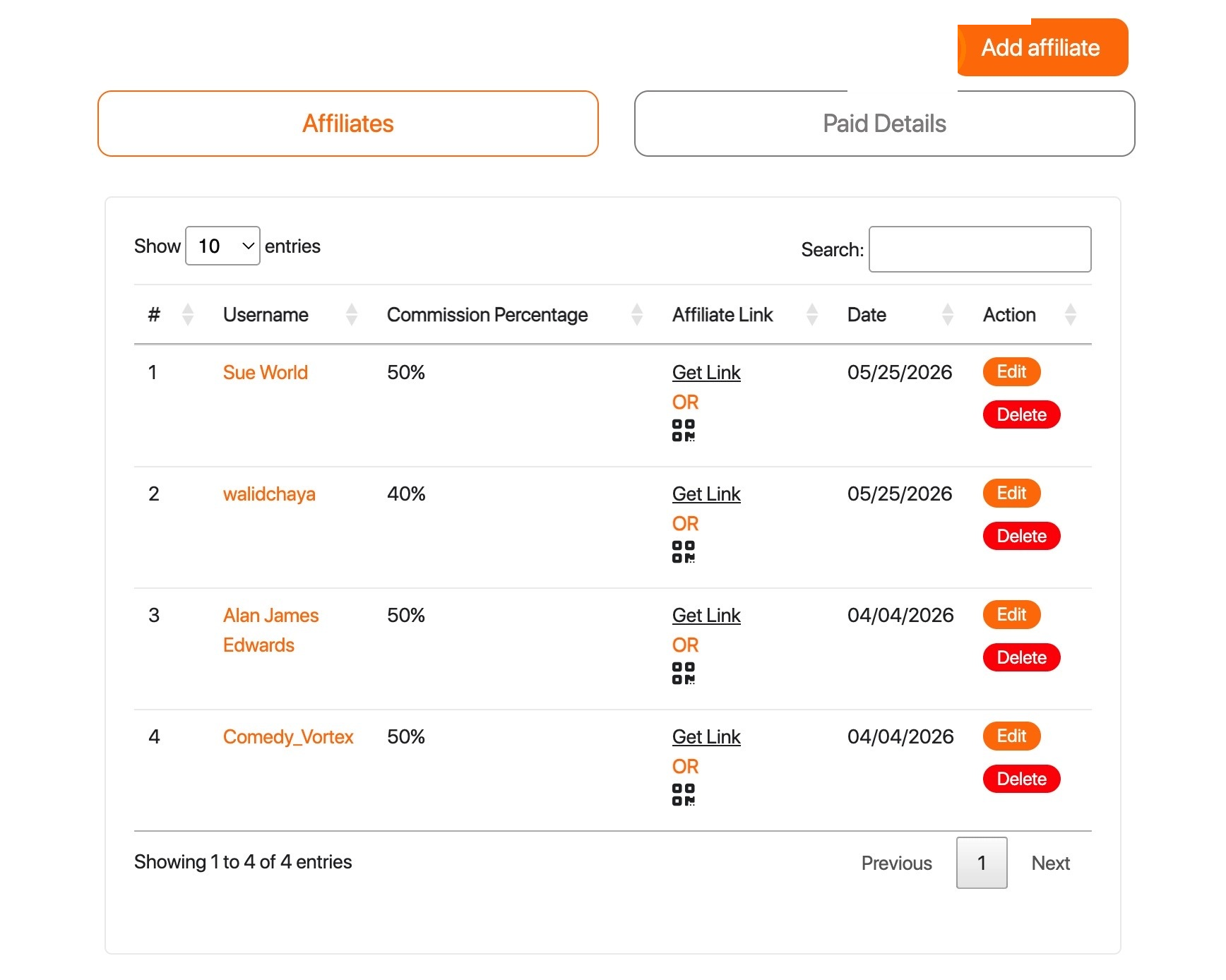This screenshot has height=980, width=1226.
Task: Sort by Username column arrows
Action: click(x=352, y=314)
